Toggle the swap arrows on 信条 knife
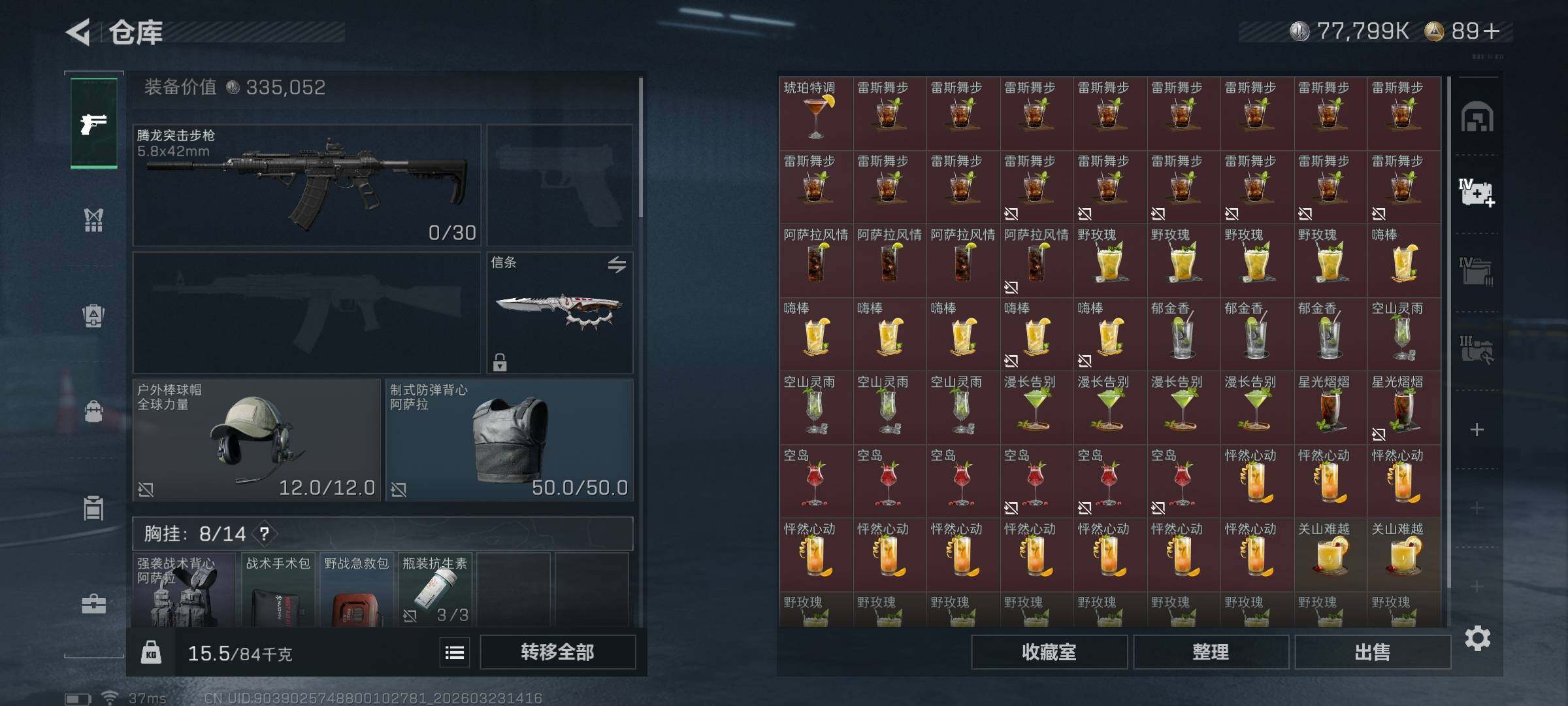 [617, 264]
